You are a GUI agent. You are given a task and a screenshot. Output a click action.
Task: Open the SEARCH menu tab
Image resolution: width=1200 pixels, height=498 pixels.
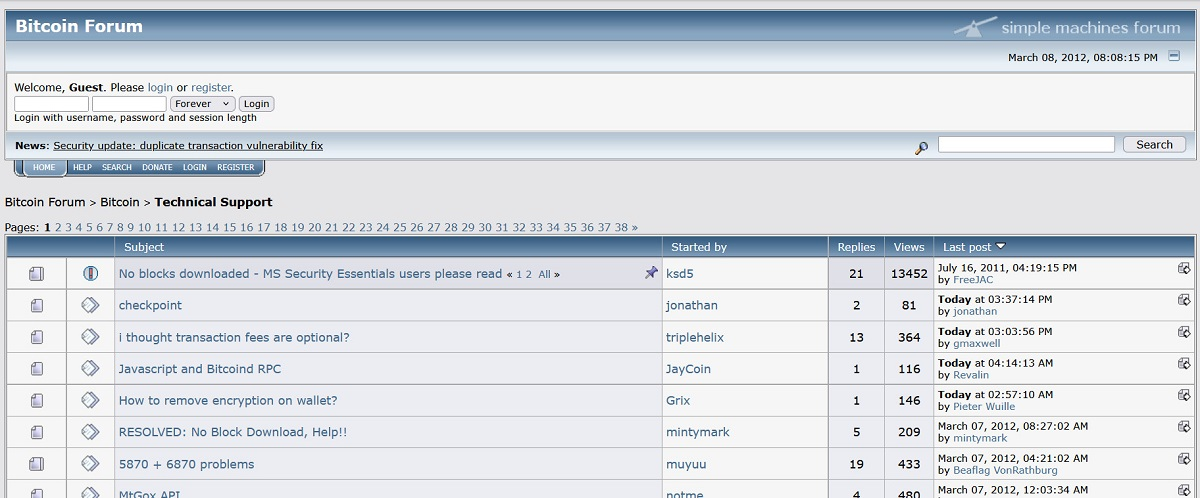(117, 167)
